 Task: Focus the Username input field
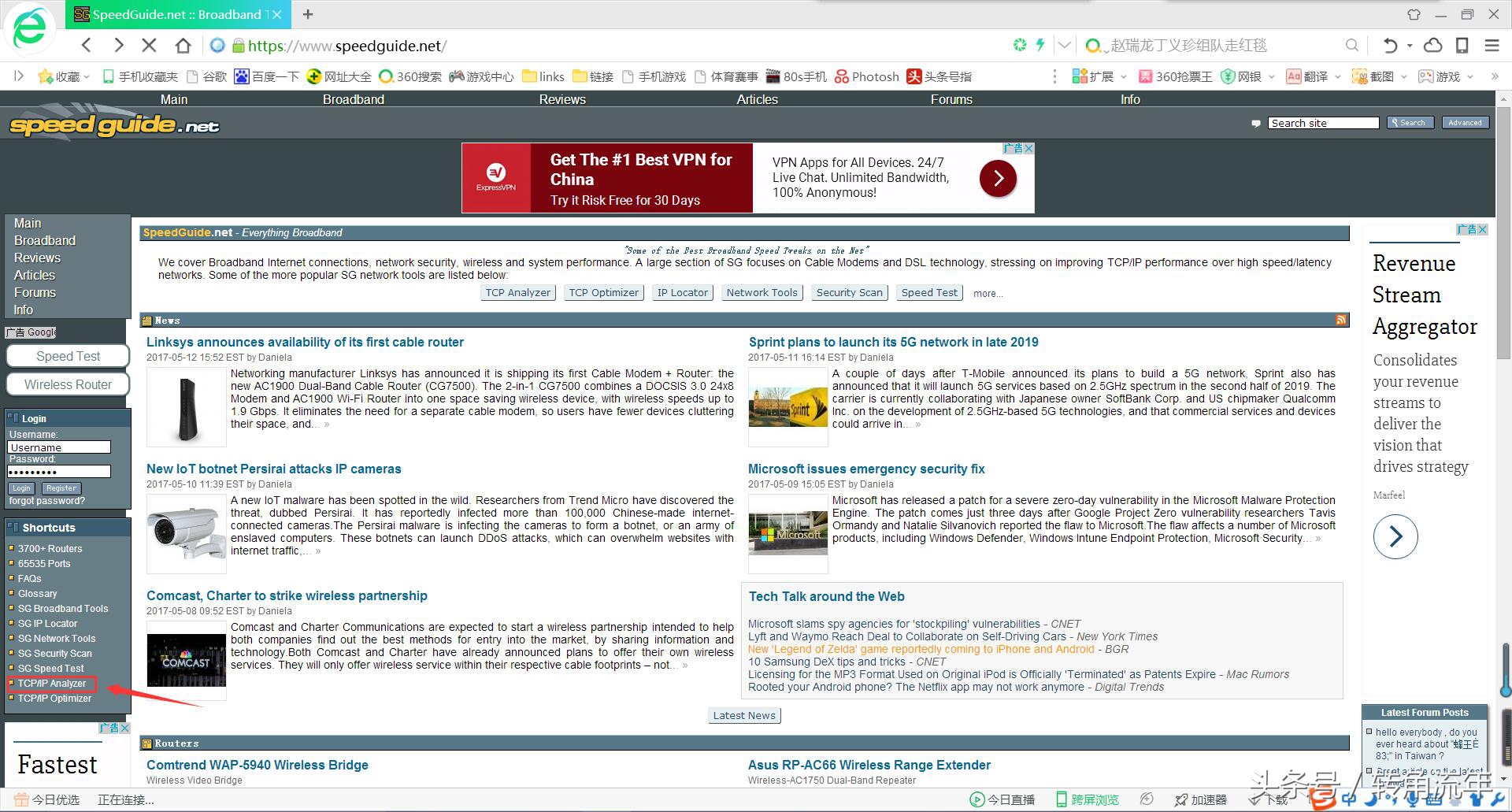pyautogui.click(x=59, y=447)
